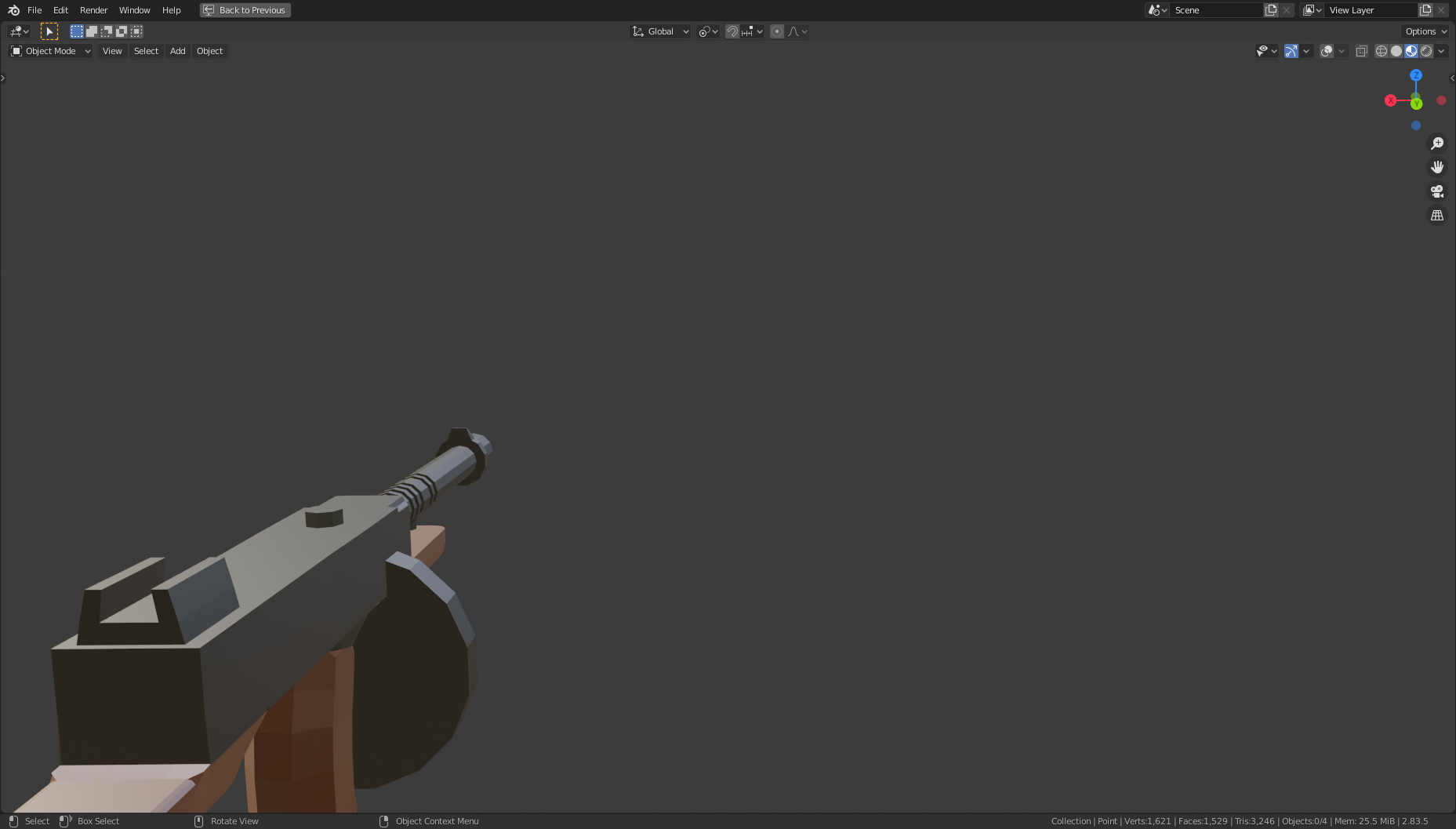Toggle orthographic view with grid icon
Screen dimensions: 1456x829
[1437, 214]
